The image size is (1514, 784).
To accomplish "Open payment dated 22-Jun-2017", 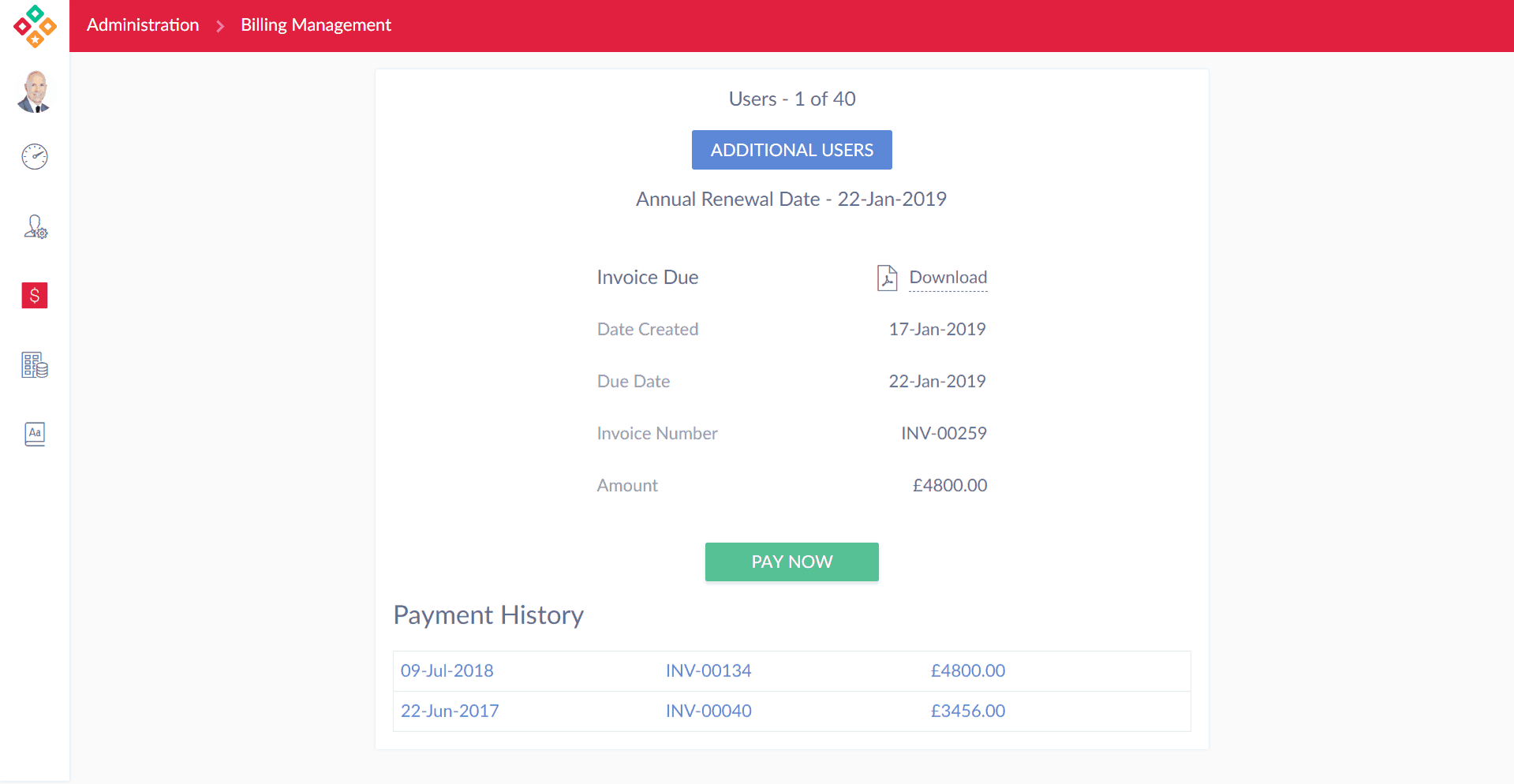I will point(449,711).
